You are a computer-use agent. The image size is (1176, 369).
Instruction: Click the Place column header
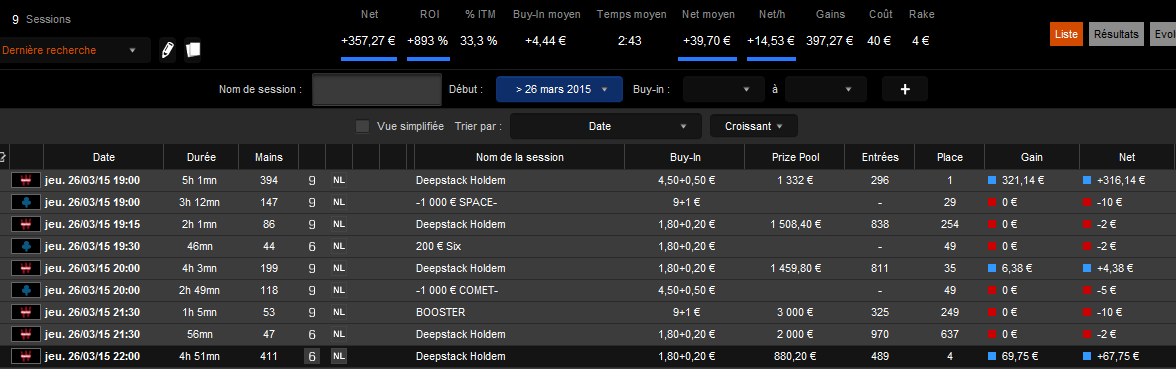click(x=950, y=158)
